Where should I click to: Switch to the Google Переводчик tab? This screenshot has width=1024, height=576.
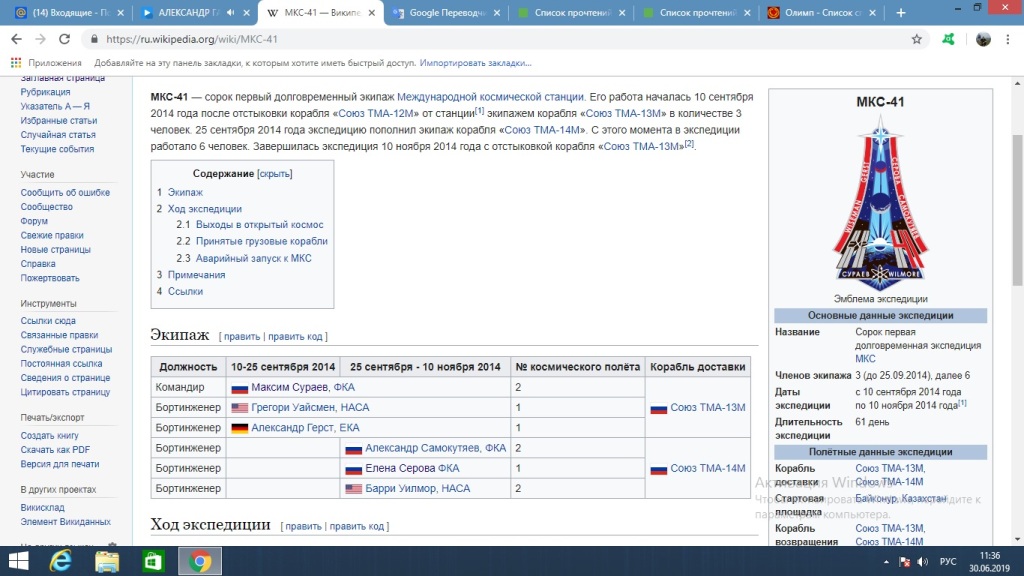[x=447, y=12]
